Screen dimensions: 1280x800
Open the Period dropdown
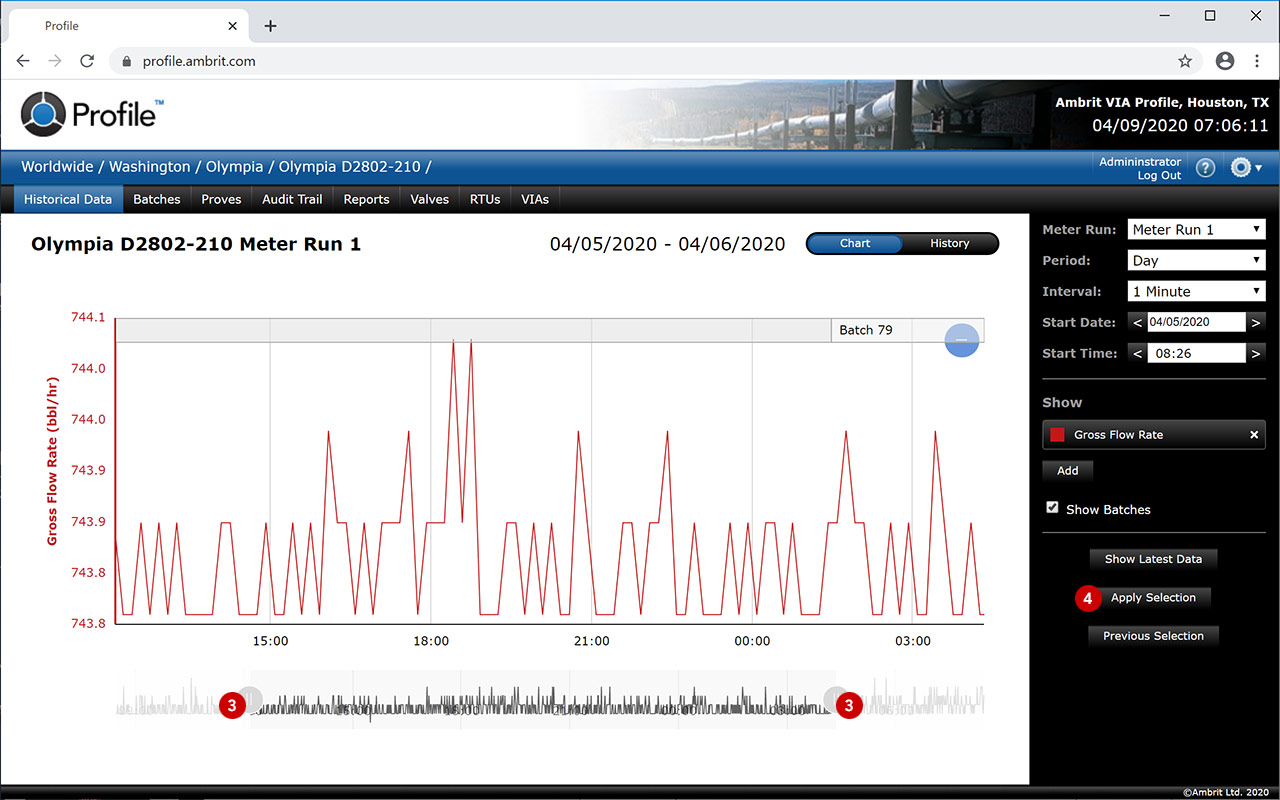pos(1195,260)
